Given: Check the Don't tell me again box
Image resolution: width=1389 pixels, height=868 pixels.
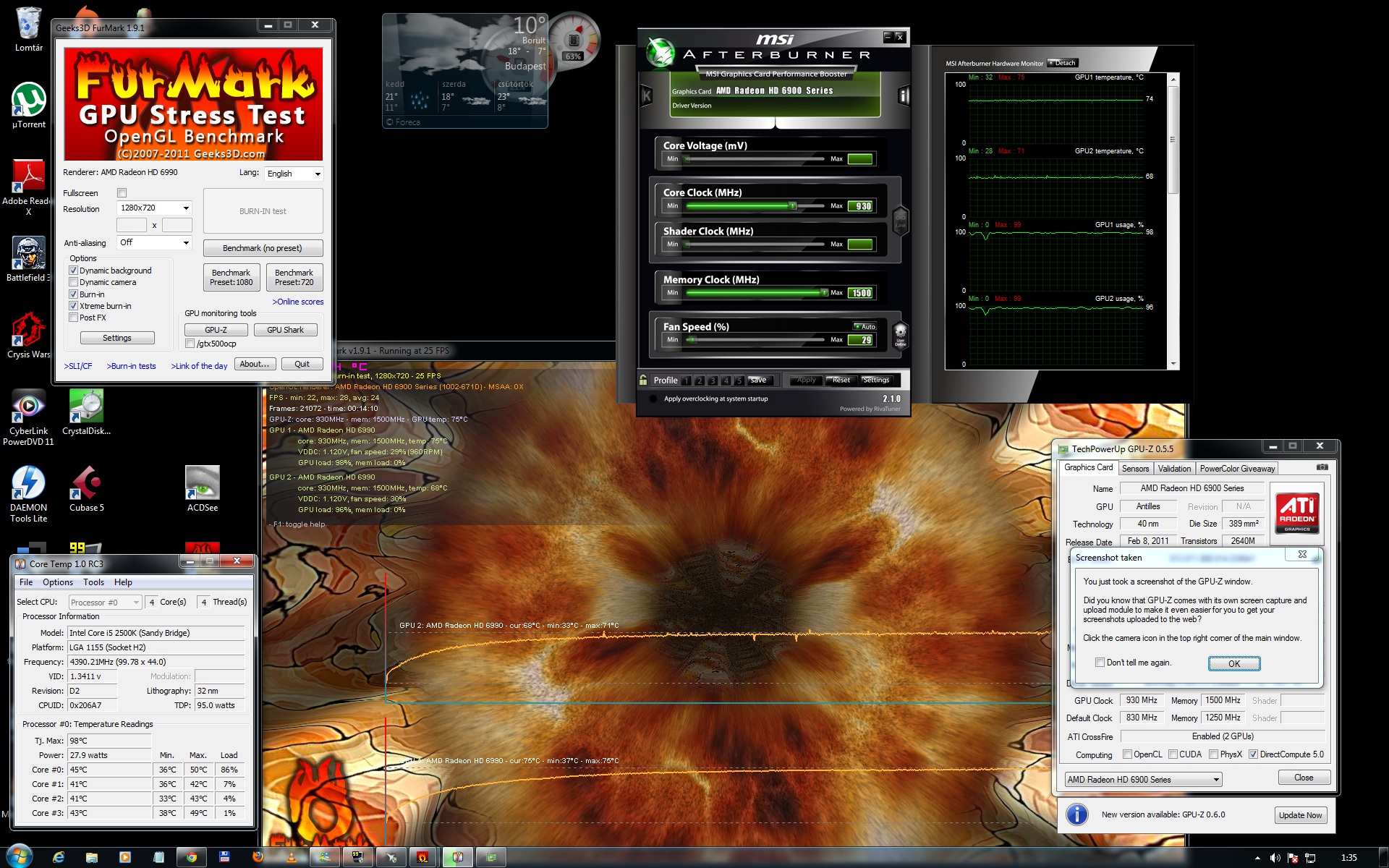Looking at the screenshot, I should [1100, 663].
